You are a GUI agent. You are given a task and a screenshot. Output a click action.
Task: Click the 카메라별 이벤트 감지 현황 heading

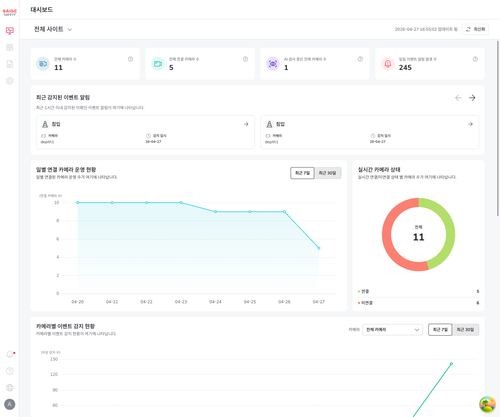pyautogui.click(x=65, y=326)
